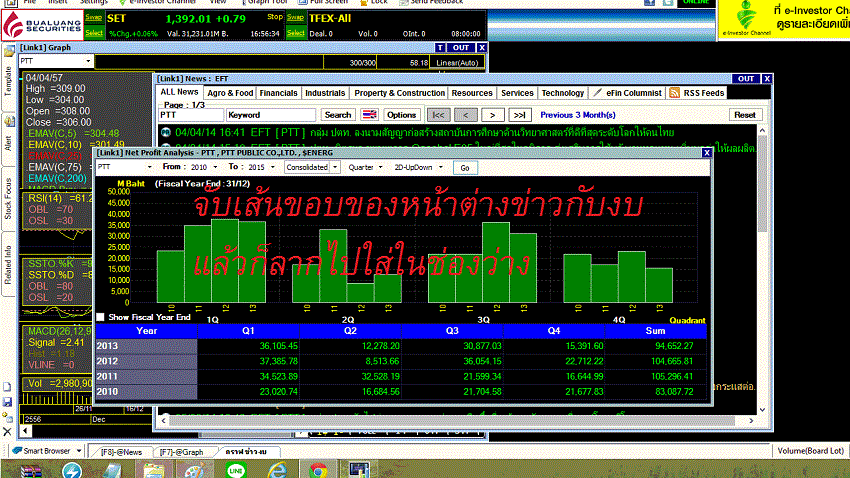Open Internet Explorer from the taskbar
This screenshot has height=478, width=850.
(x=277, y=470)
